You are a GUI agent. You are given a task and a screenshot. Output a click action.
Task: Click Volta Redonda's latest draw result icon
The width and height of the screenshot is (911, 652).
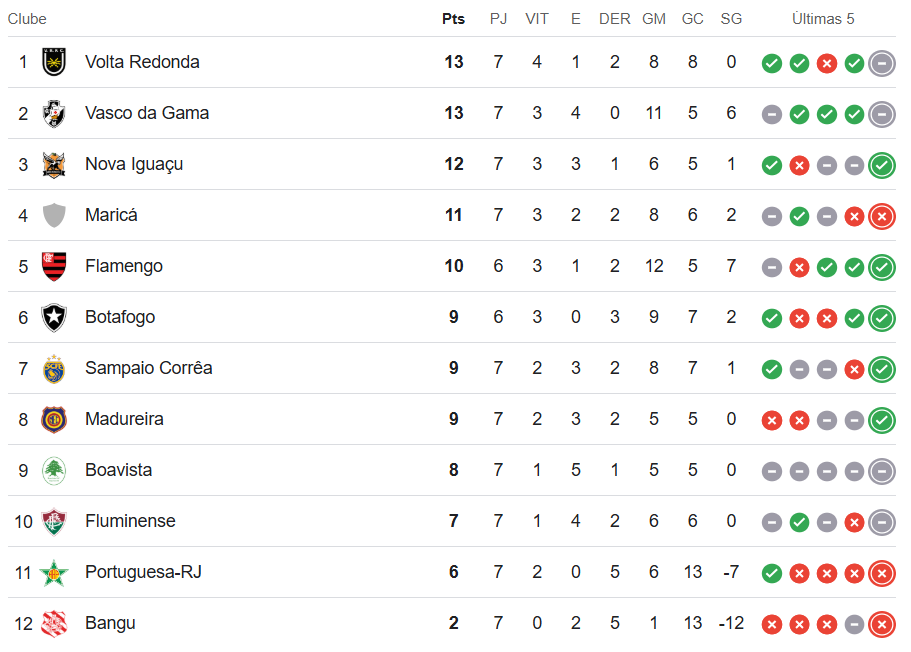pos(881,63)
